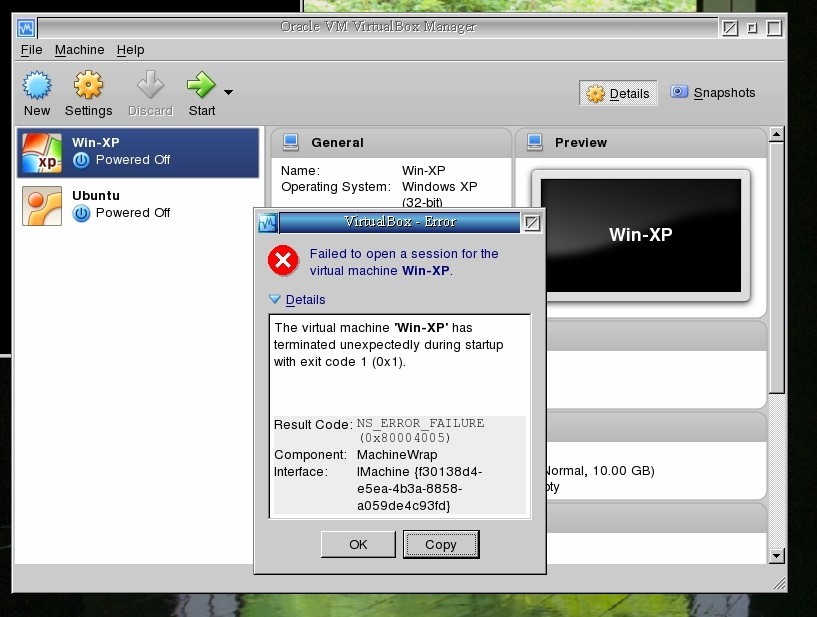Click the Windows XP OS icon
Screen dimensions: 817x617
pyautogui.click(x=42, y=153)
